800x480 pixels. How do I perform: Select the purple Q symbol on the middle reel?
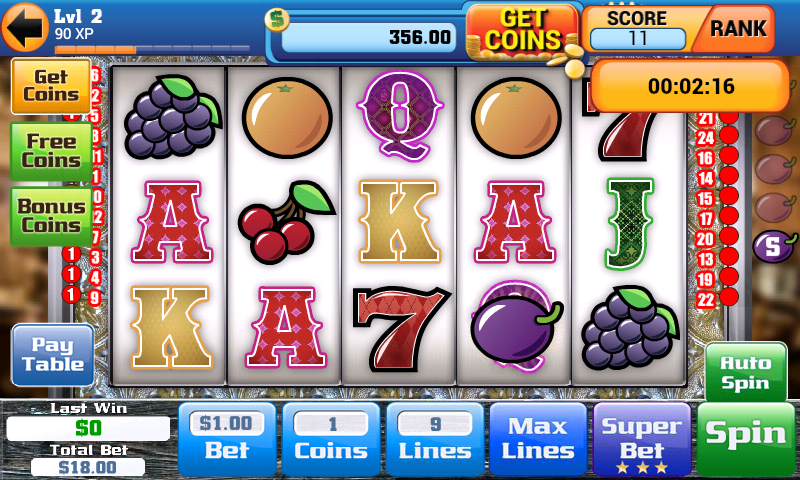[x=400, y=114]
